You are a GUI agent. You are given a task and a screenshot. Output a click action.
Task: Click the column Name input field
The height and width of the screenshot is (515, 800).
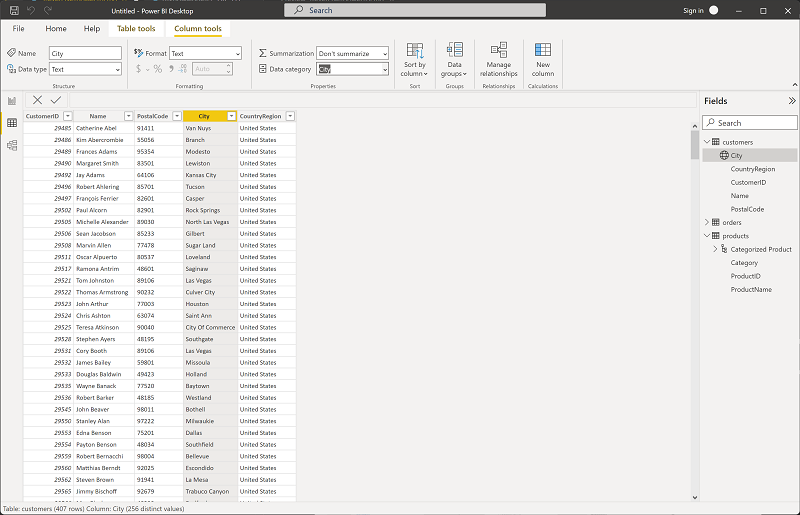tap(86, 54)
